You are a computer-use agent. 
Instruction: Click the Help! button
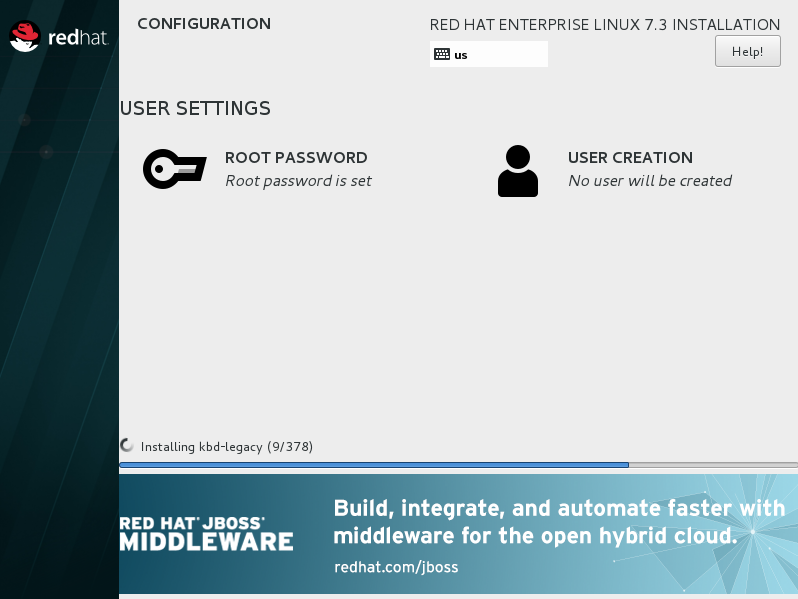(x=747, y=51)
